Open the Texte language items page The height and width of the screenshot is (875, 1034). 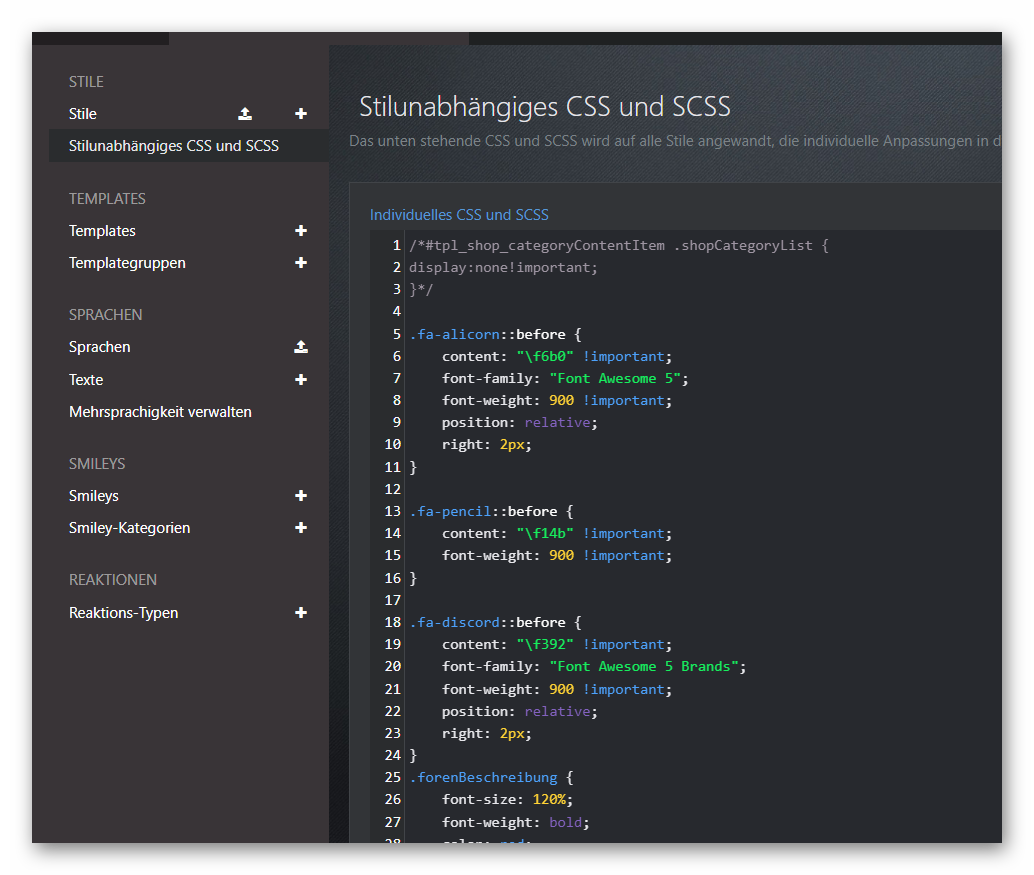click(86, 380)
